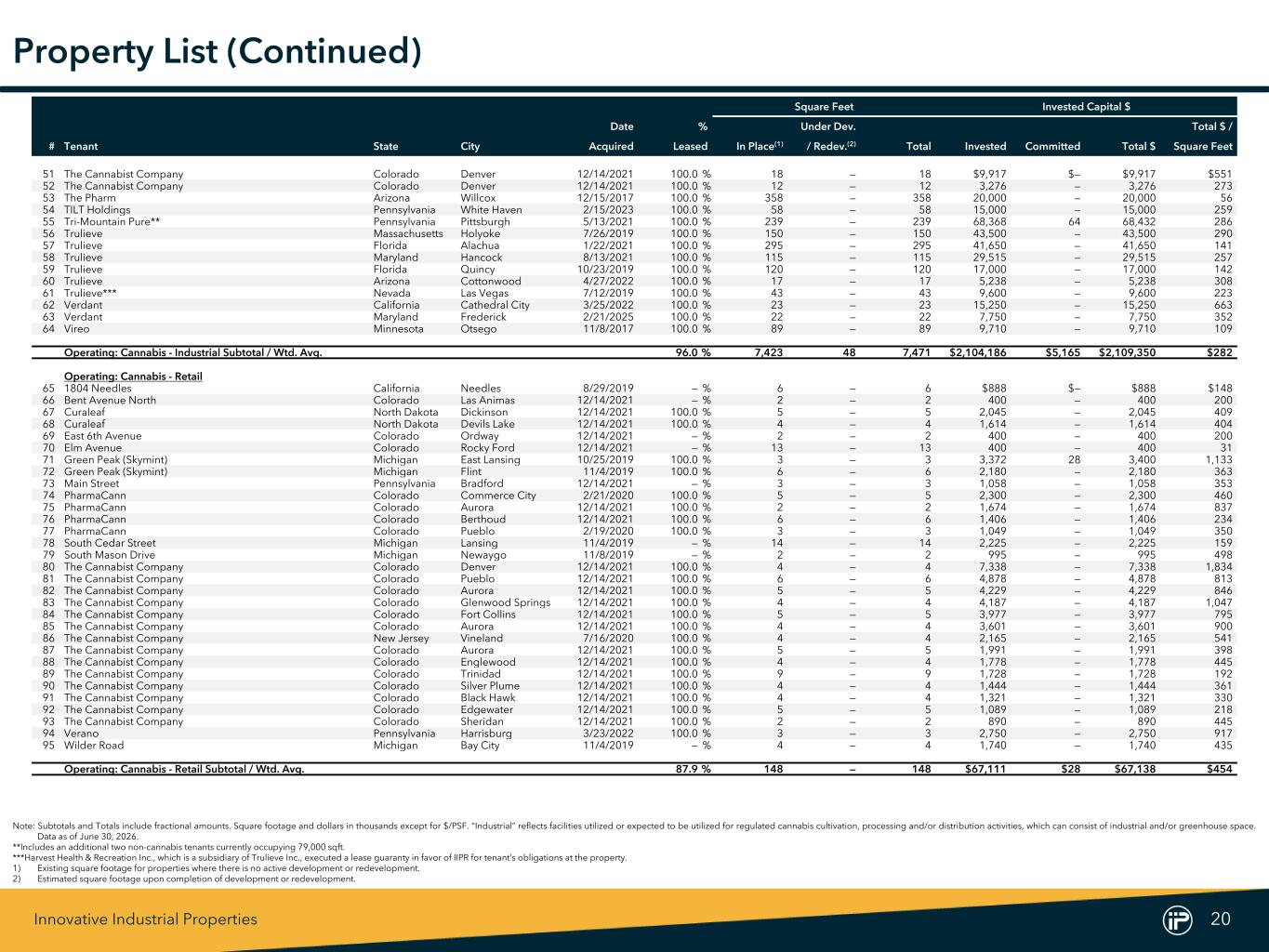The height and width of the screenshot is (952, 1269).
Task: Click the "Main Street" tenant name
Action: coord(91,483)
